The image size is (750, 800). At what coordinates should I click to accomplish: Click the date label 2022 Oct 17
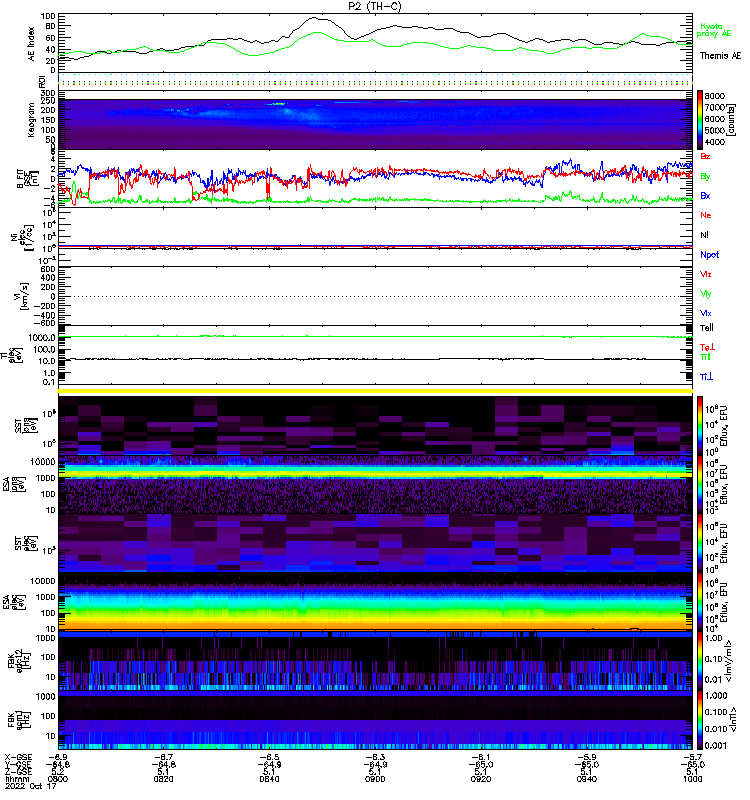click(x=31, y=786)
